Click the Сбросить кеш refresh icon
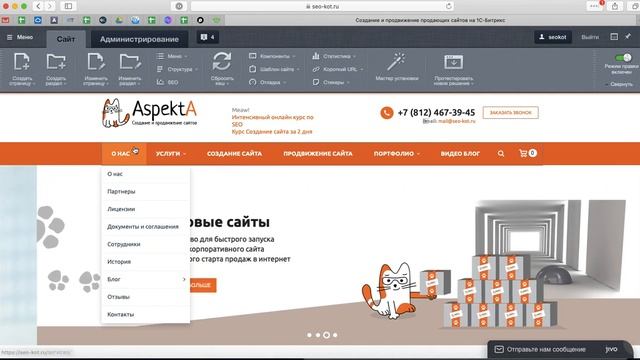 (222, 62)
